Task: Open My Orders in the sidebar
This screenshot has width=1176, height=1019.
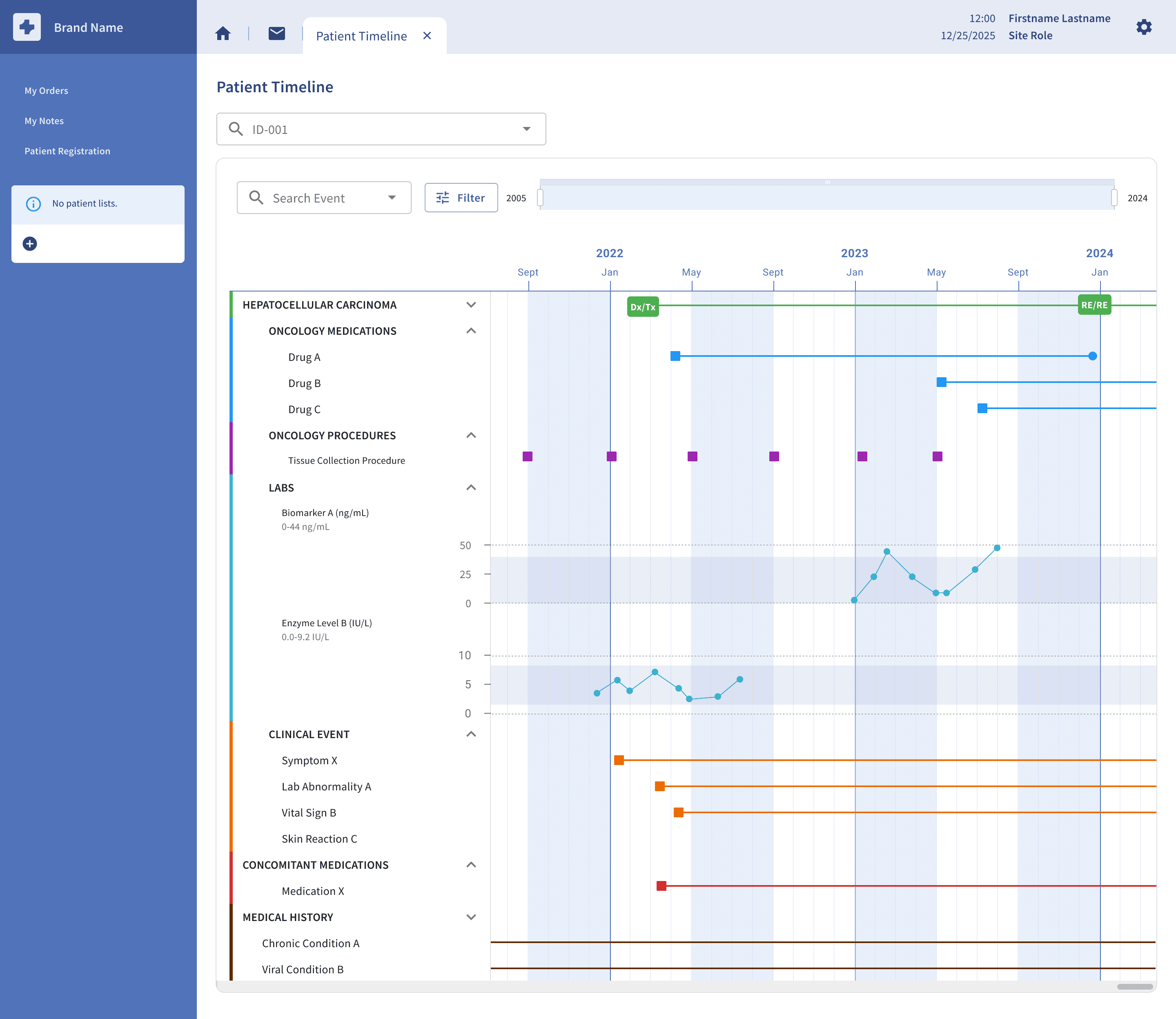Action: (x=46, y=90)
